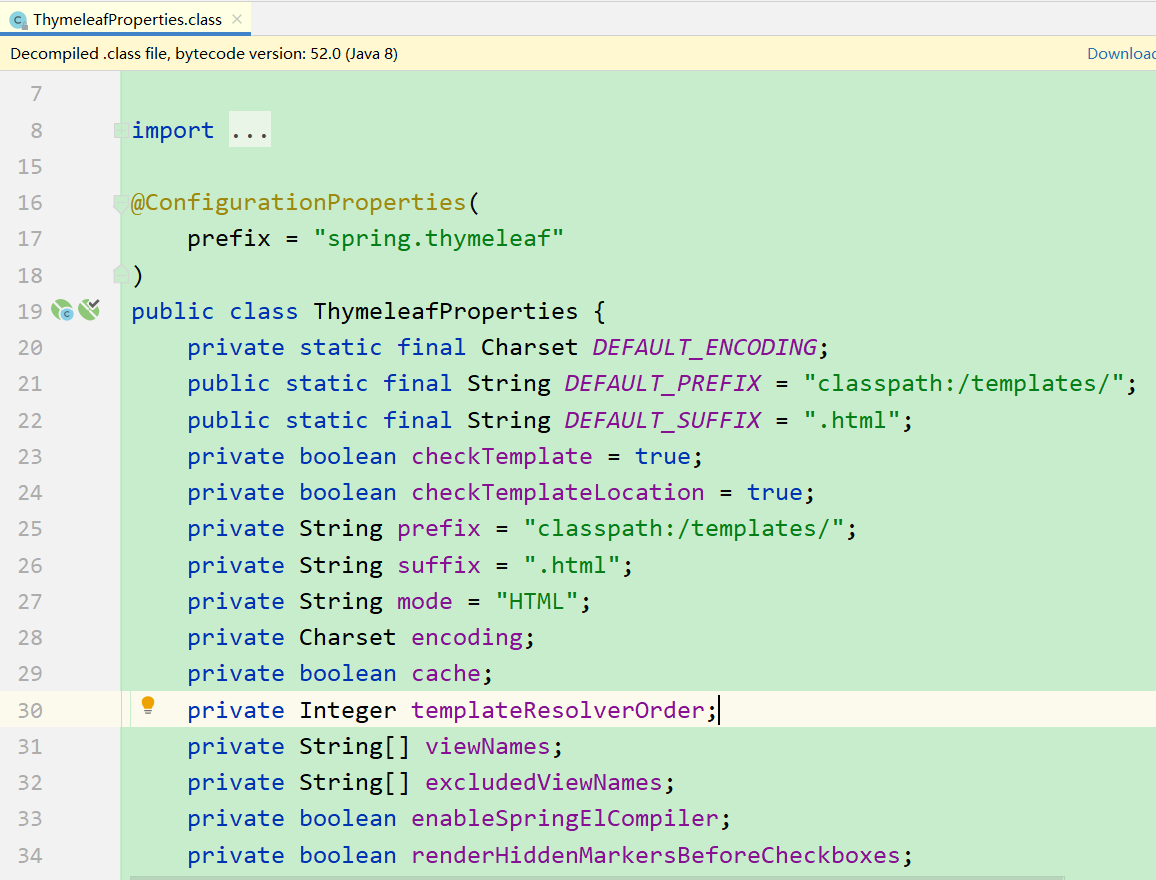Click the decompiled class file notification banner text
This screenshot has height=880, width=1156.
[204, 54]
